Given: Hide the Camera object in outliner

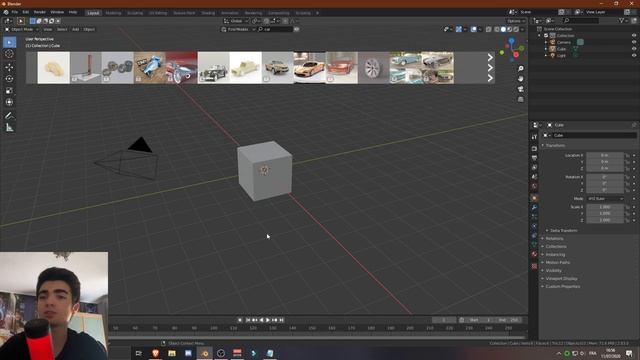Looking at the screenshot, I should [x=634, y=42].
